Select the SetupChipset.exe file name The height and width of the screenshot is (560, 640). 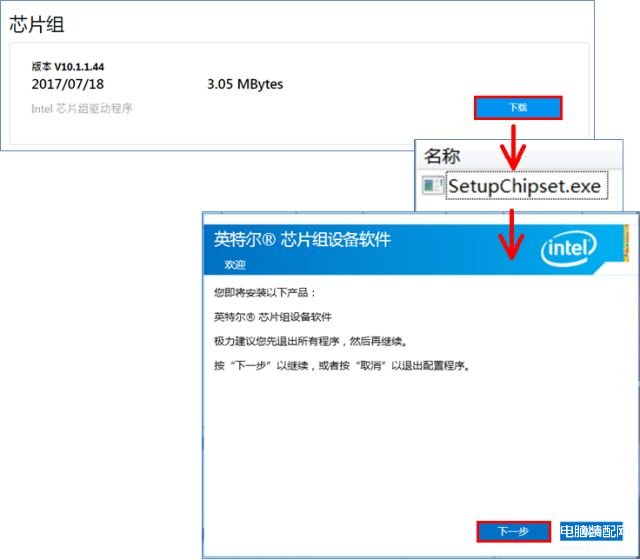click(526, 186)
